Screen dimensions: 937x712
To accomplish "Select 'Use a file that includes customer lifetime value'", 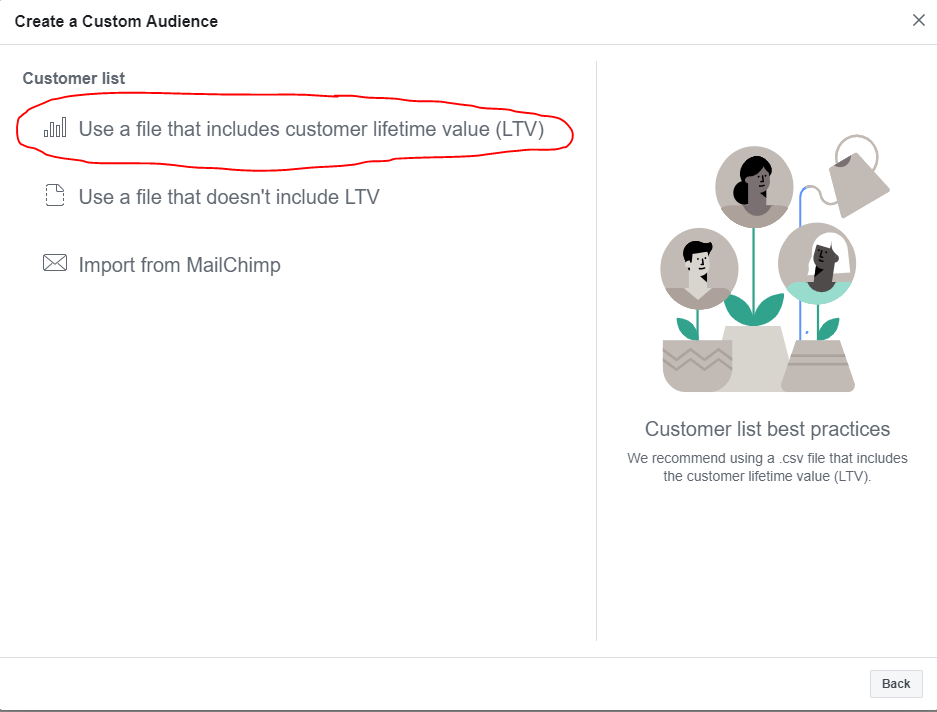I will pyautogui.click(x=311, y=129).
